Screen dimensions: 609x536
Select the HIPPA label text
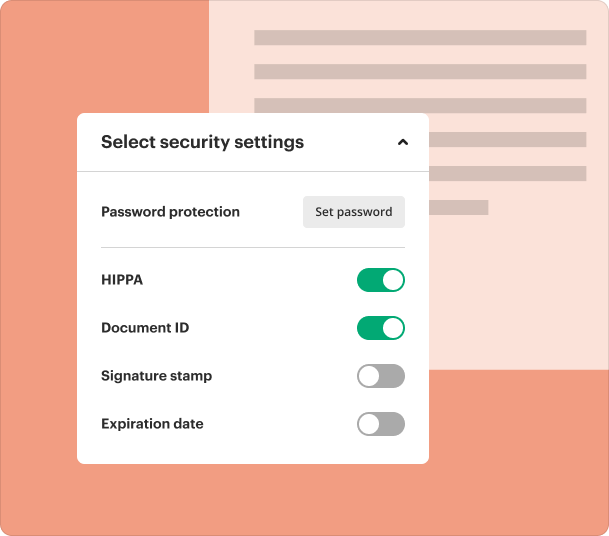(x=122, y=280)
